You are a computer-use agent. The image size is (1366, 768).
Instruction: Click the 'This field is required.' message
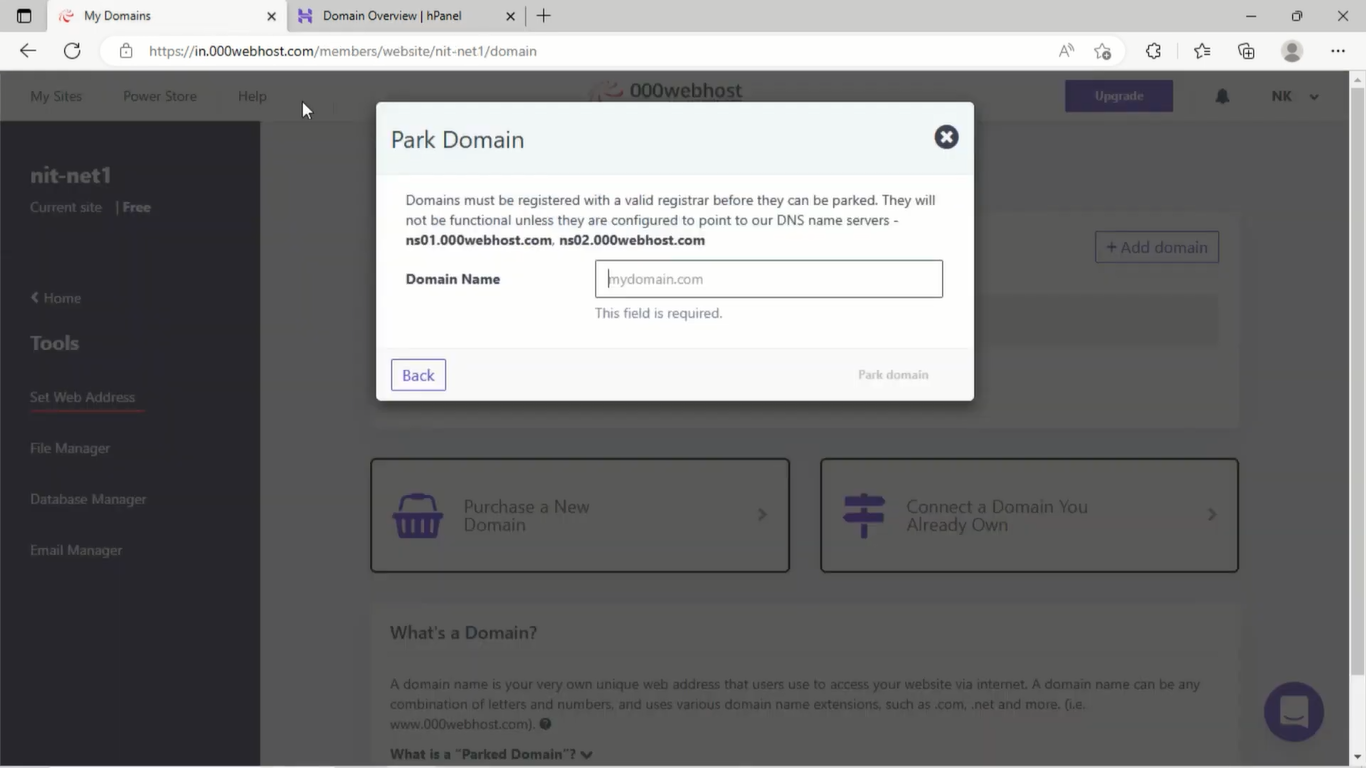(658, 313)
